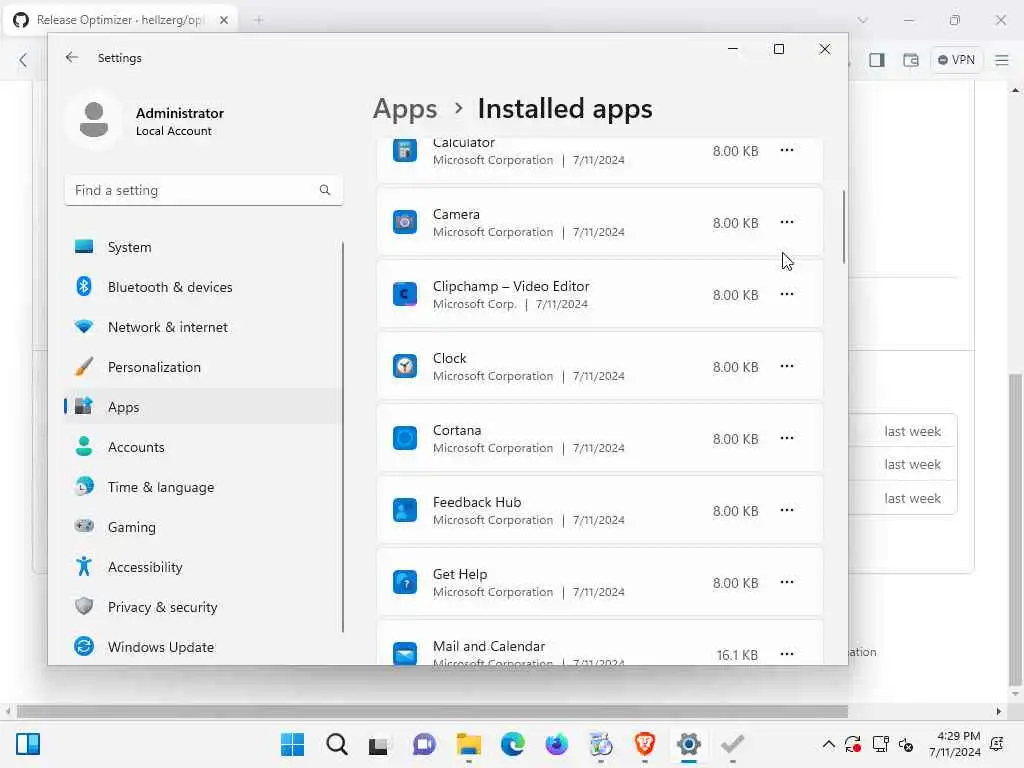
Task: Open options menu for Feedback Hub
Action: click(787, 510)
